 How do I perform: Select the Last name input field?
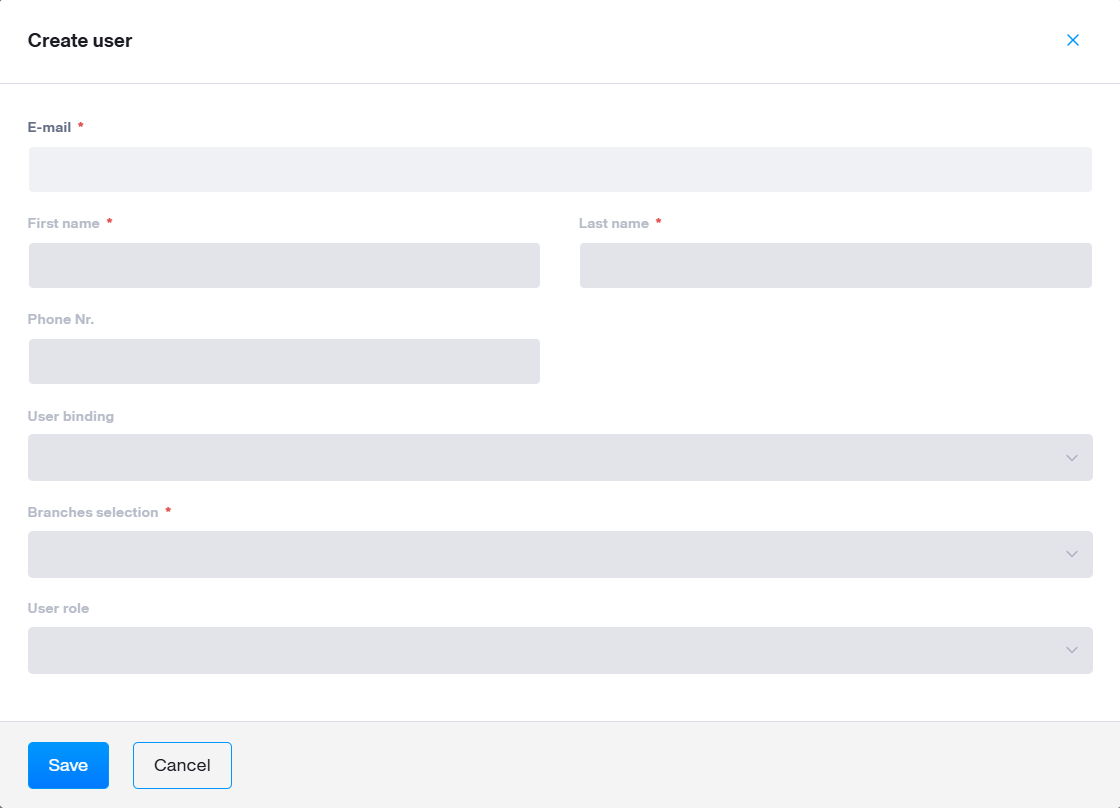pos(836,265)
